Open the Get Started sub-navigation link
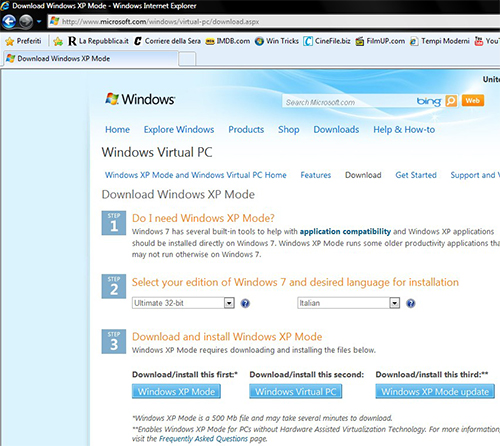 416,175
